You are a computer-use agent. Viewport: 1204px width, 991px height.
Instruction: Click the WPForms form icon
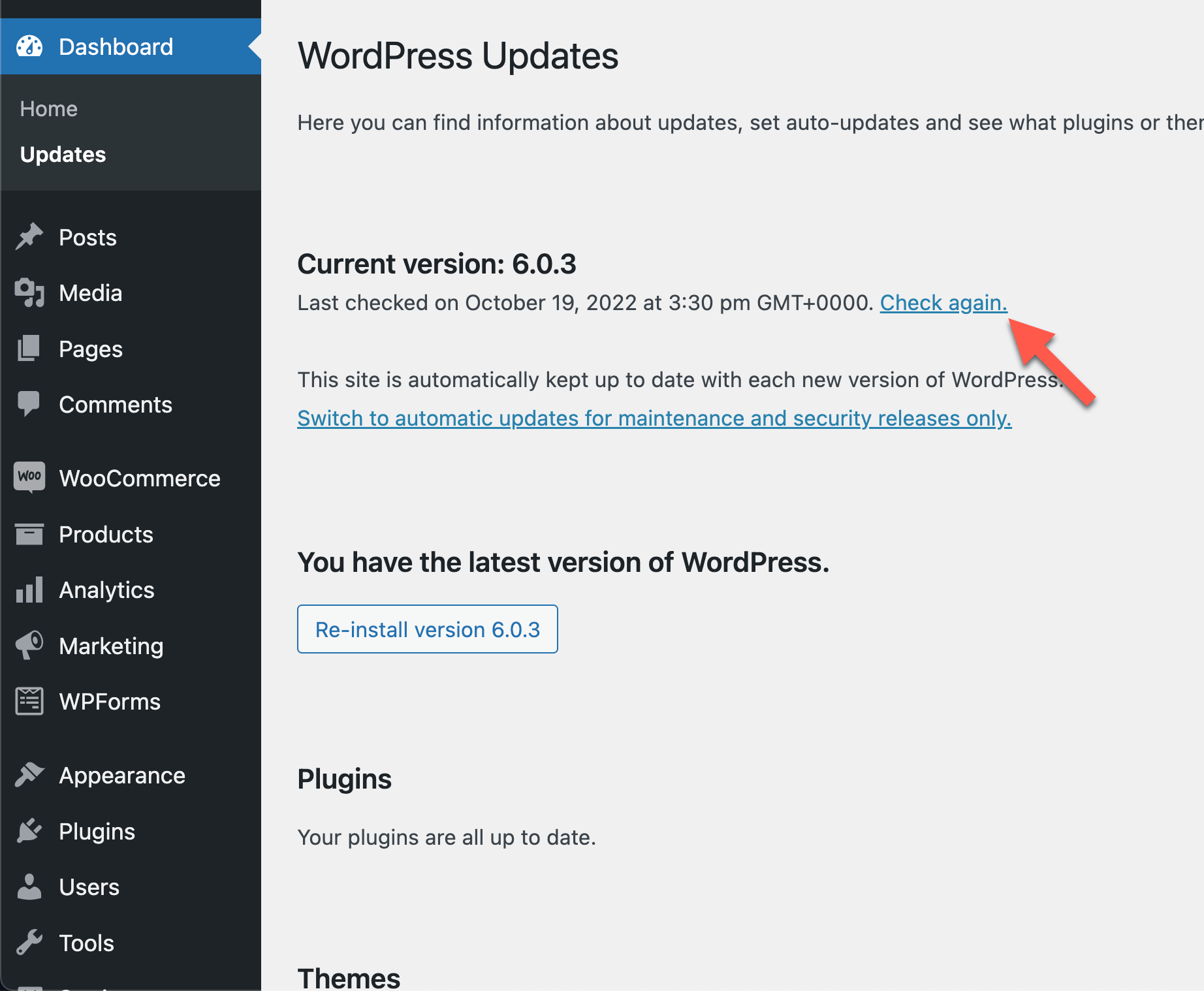click(x=29, y=701)
